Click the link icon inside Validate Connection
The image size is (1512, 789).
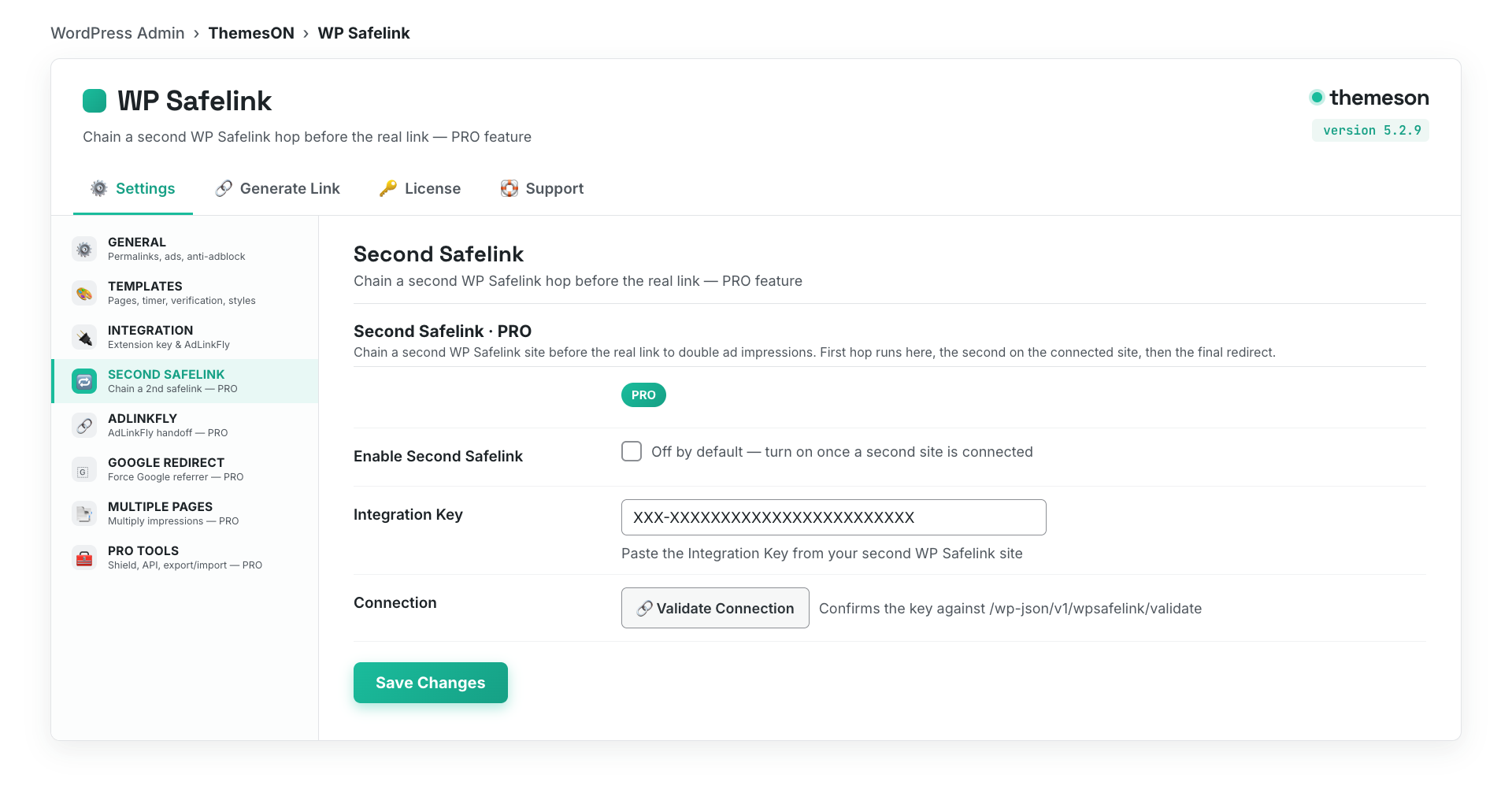(x=645, y=609)
